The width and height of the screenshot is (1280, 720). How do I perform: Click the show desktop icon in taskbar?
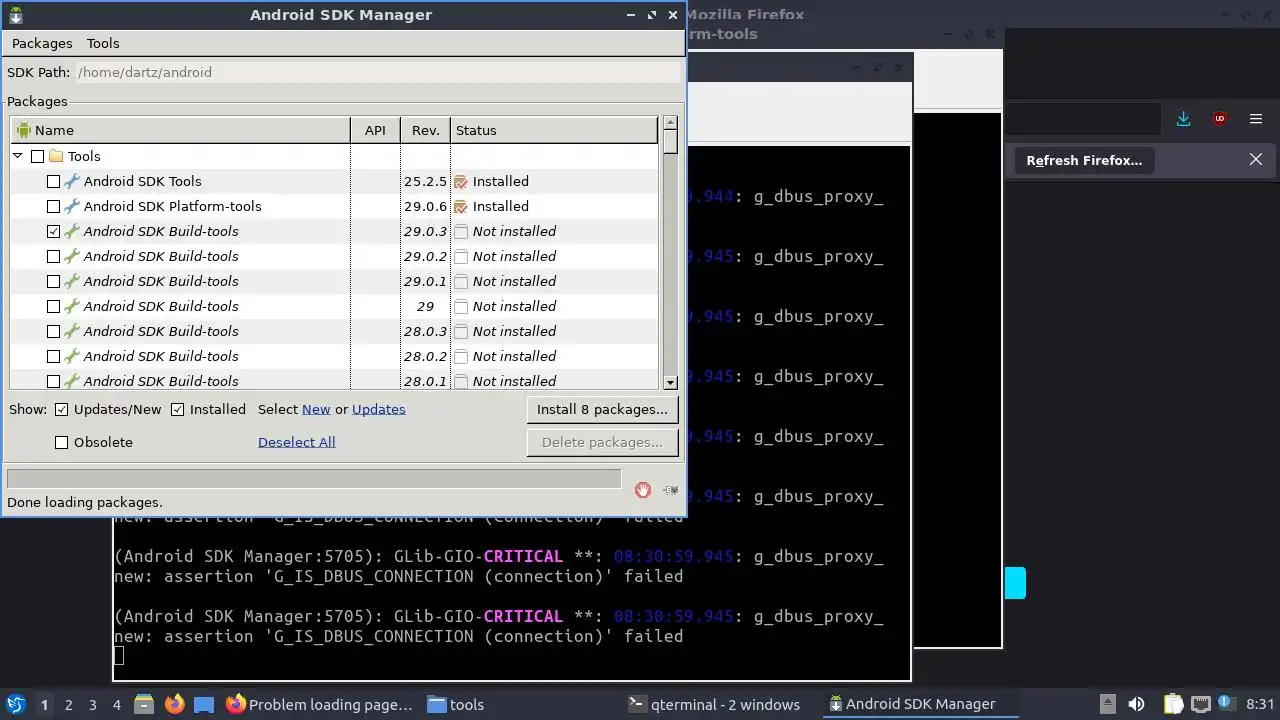tap(204, 704)
